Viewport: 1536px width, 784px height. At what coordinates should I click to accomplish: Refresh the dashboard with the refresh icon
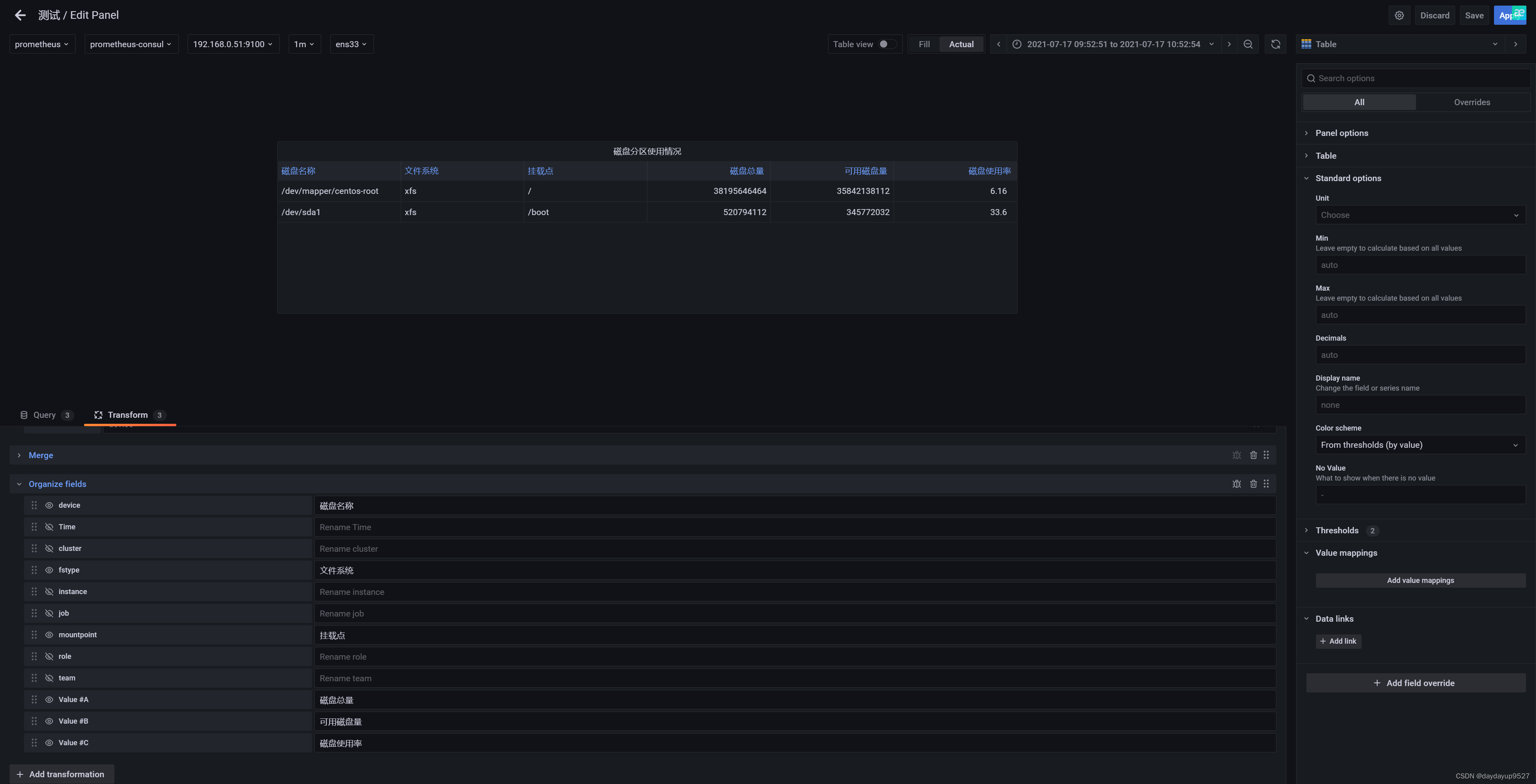(x=1276, y=44)
